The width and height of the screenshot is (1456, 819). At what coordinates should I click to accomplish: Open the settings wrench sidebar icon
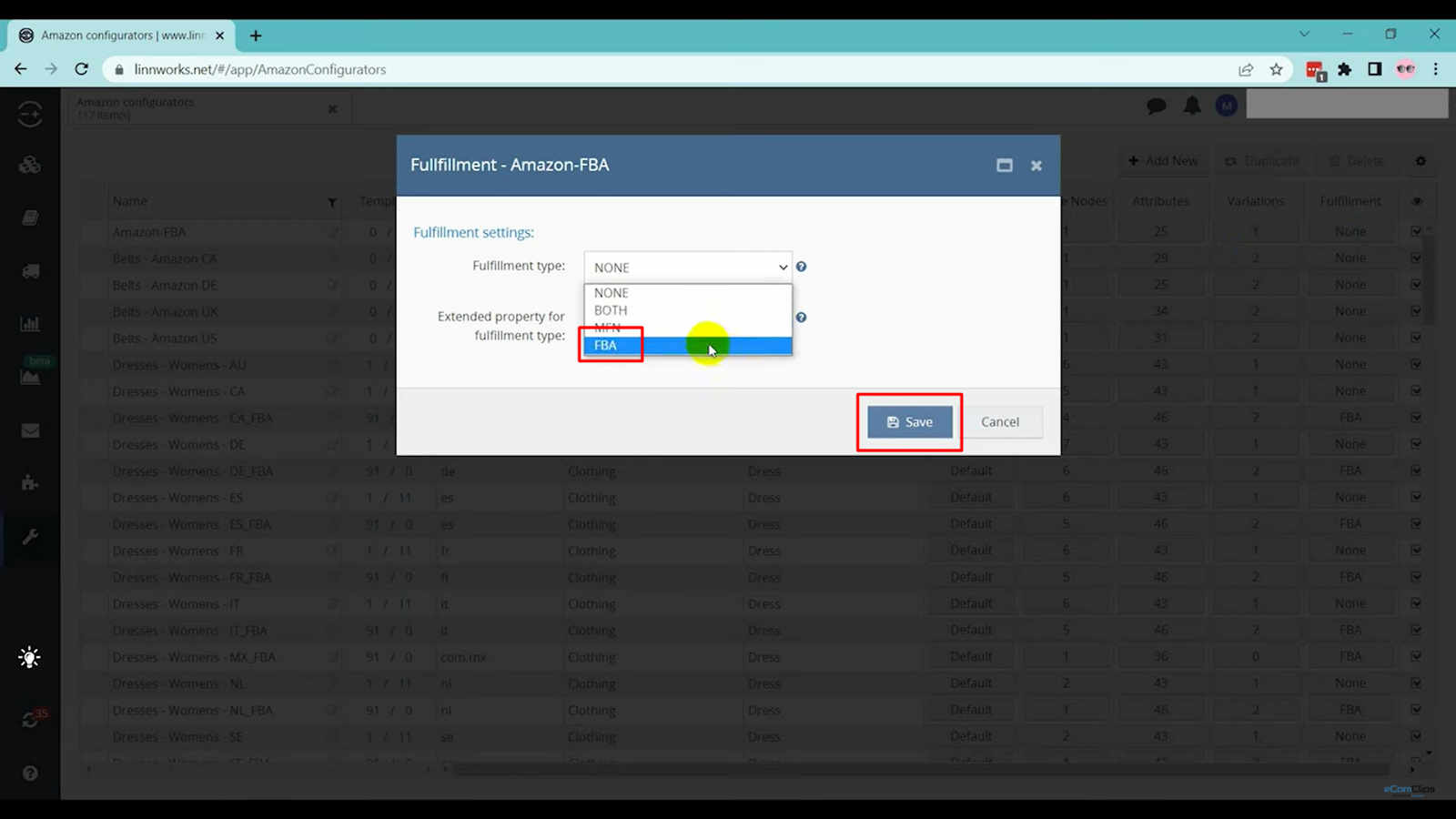coord(30,537)
